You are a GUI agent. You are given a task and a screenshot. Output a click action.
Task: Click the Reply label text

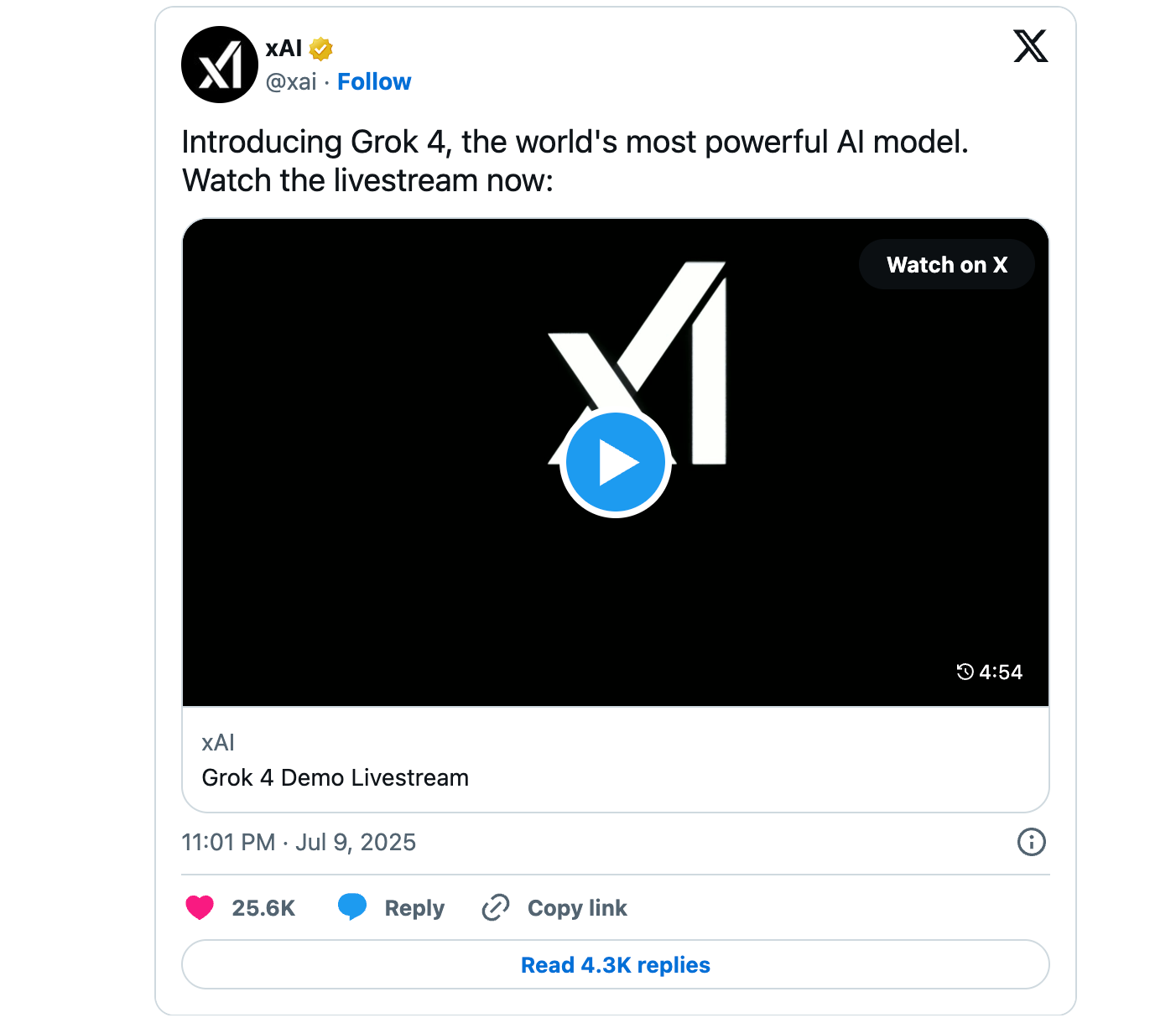tap(414, 908)
